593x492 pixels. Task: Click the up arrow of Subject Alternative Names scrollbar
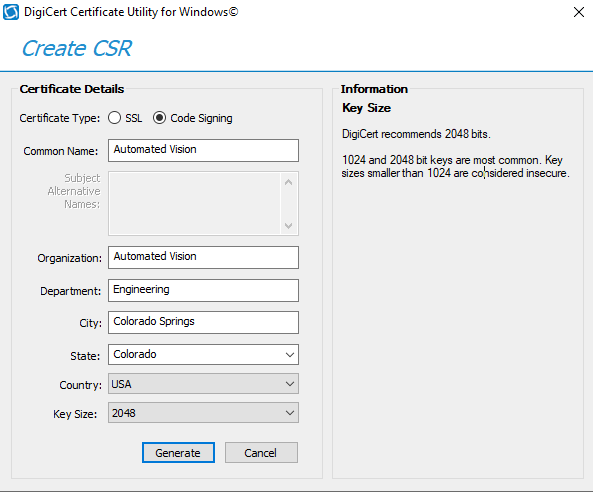click(x=289, y=182)
